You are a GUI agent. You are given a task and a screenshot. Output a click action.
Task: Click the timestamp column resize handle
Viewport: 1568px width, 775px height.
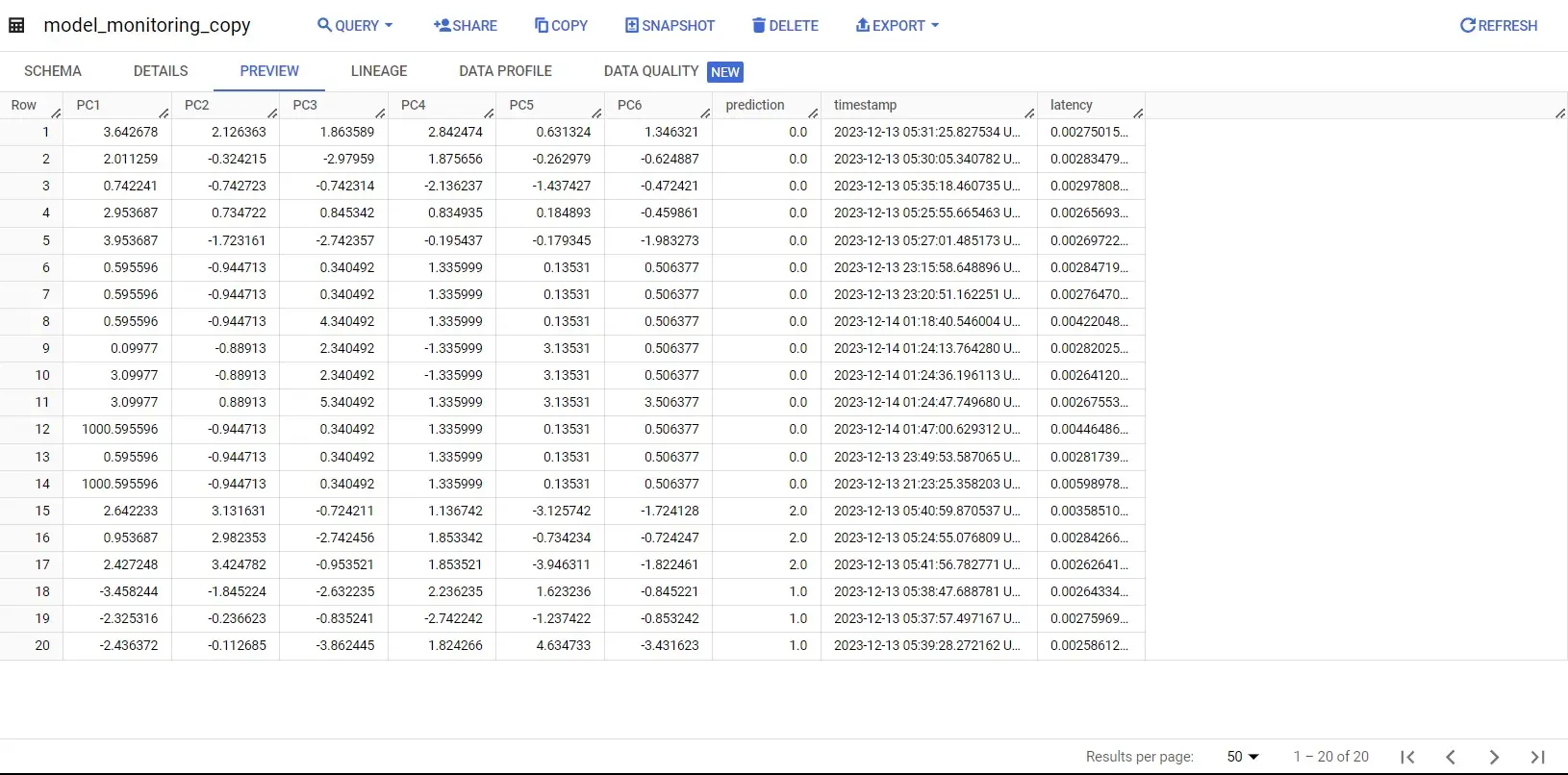point(1029,113)
